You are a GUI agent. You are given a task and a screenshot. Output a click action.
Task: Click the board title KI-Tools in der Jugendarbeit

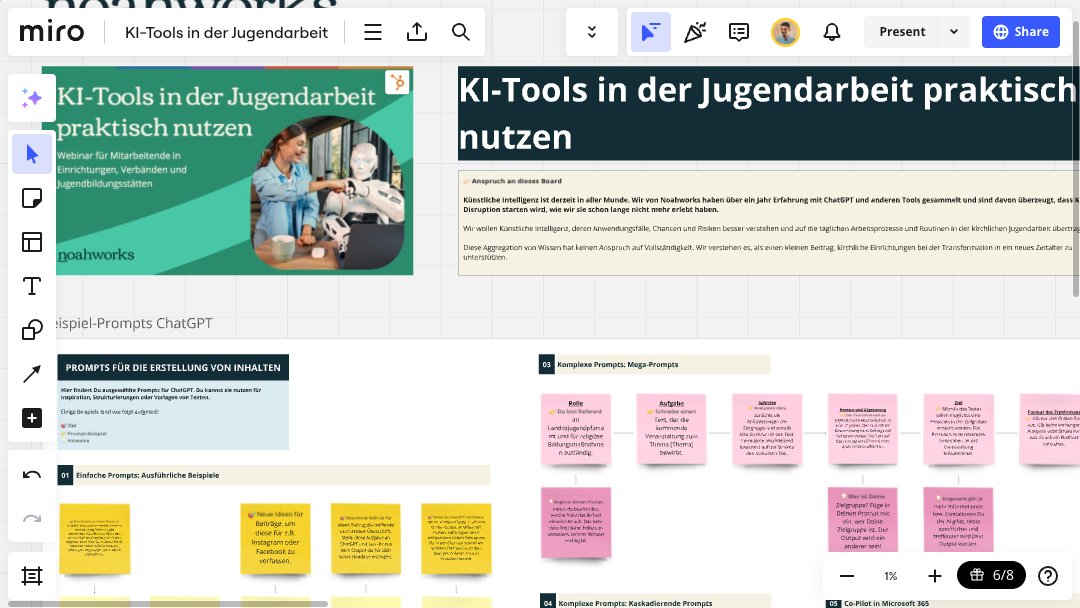point(226,32)
